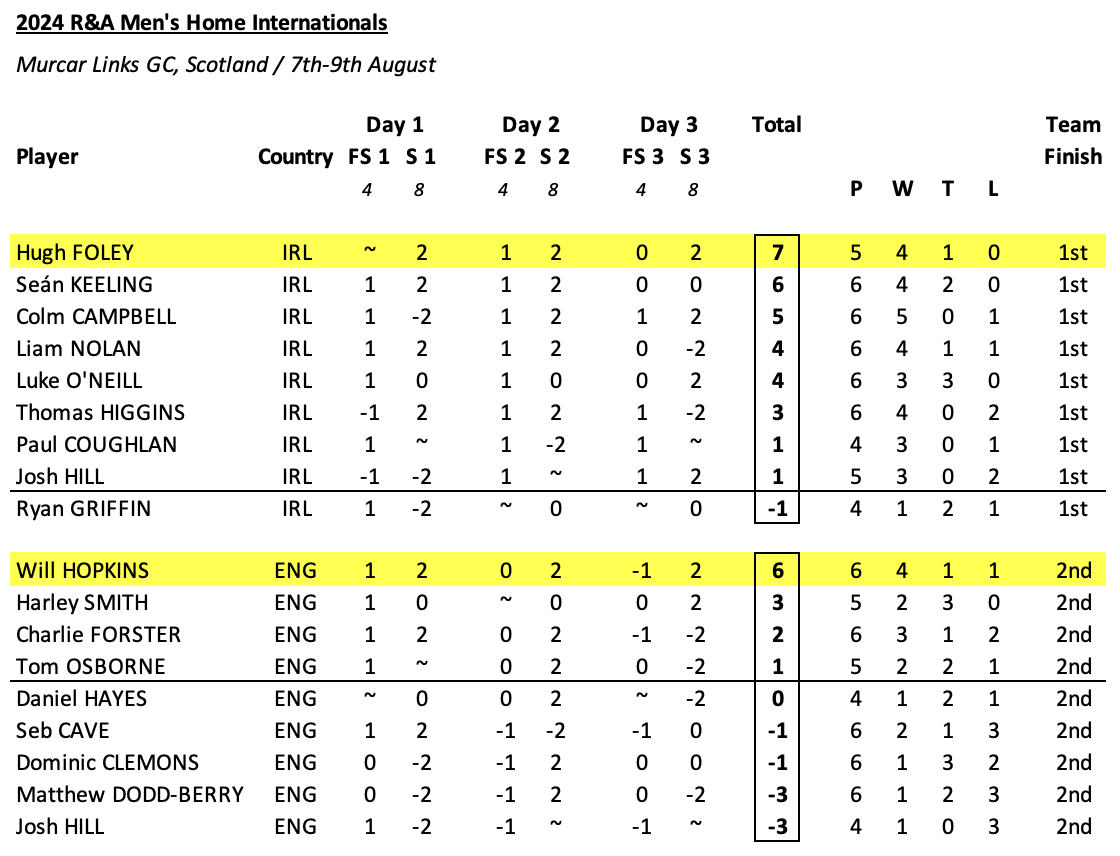The width and height of the screenshot is (1120, 856).
Task: Select the Murcar Links GC venue subtitle
Action: (226, 65)
